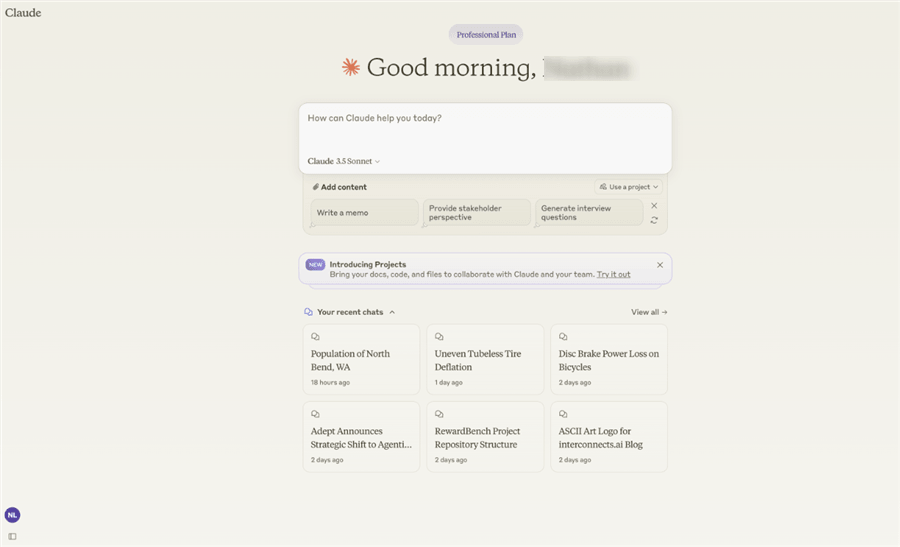The image size is (900, 547).
Task: Collapse the Your recent chats section
Action: click(392, 312)
